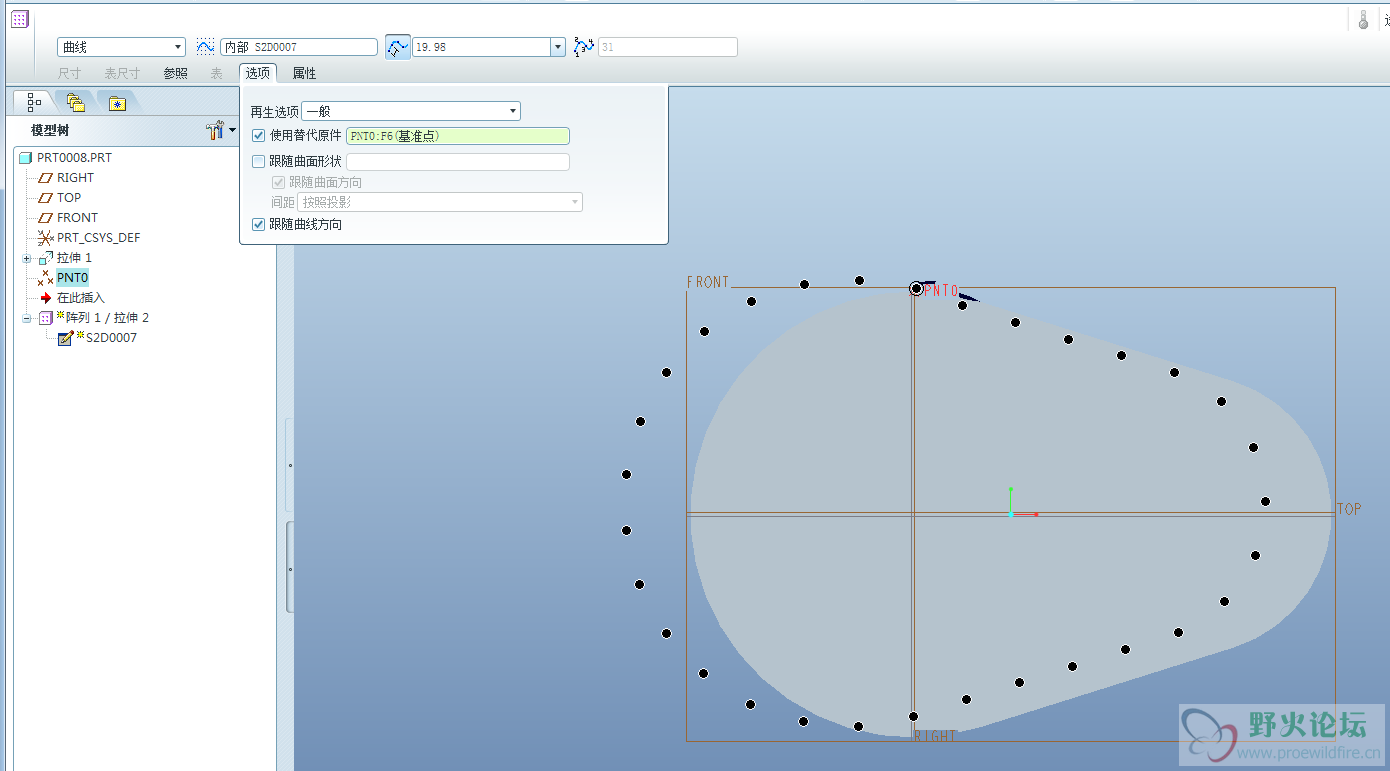Open the 曲线 pattern type dropdown
This screenshot has height=771, width=1390.
121,47
